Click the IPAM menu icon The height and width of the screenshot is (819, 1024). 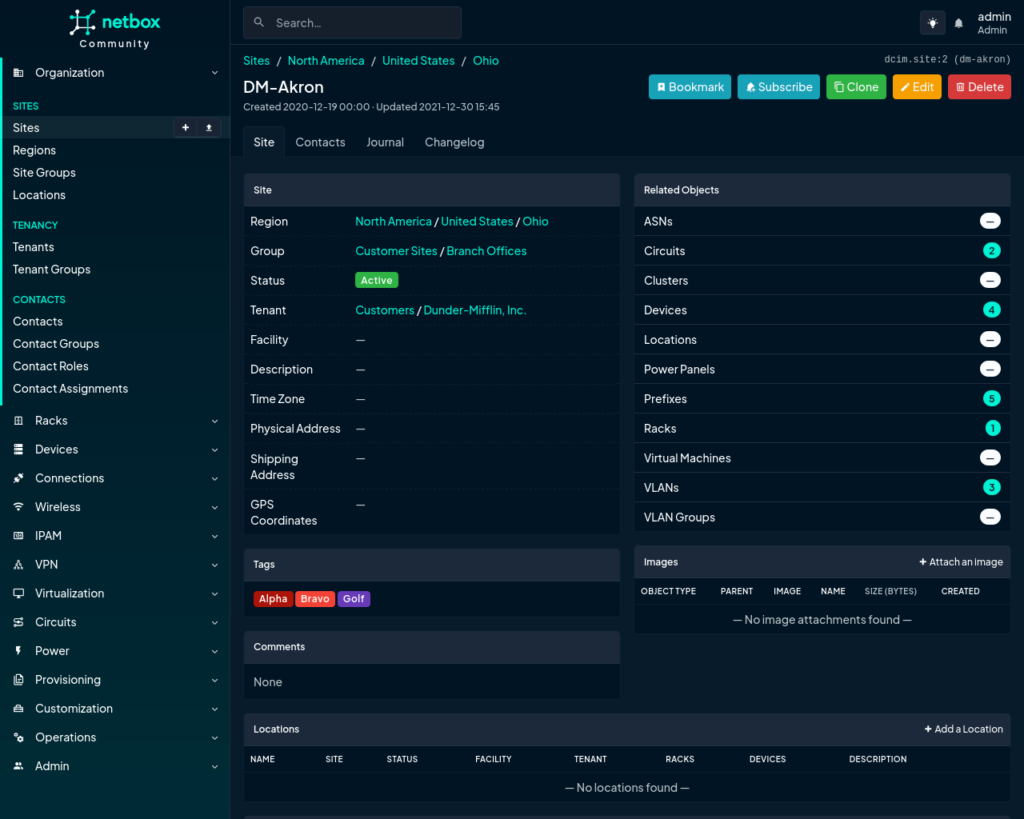[x=18, y=536]
